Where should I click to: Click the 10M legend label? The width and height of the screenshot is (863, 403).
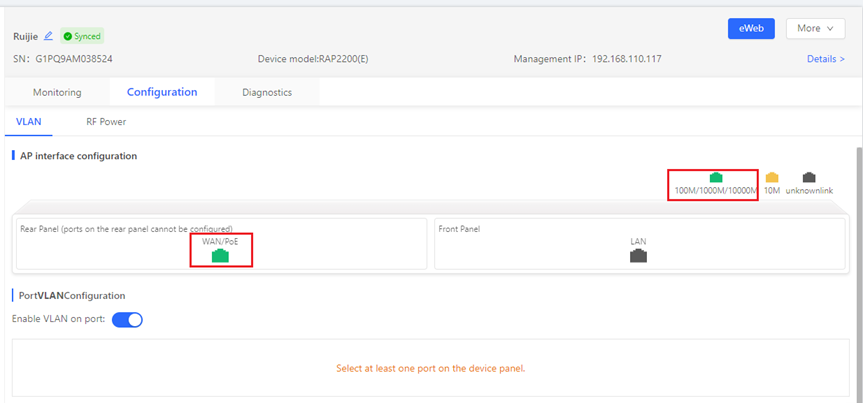772,190
